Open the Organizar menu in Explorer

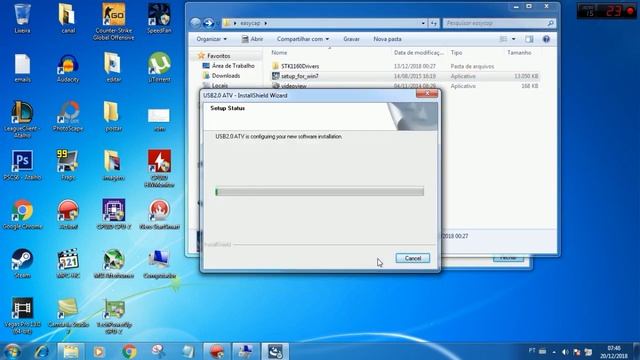click(211, 39)
